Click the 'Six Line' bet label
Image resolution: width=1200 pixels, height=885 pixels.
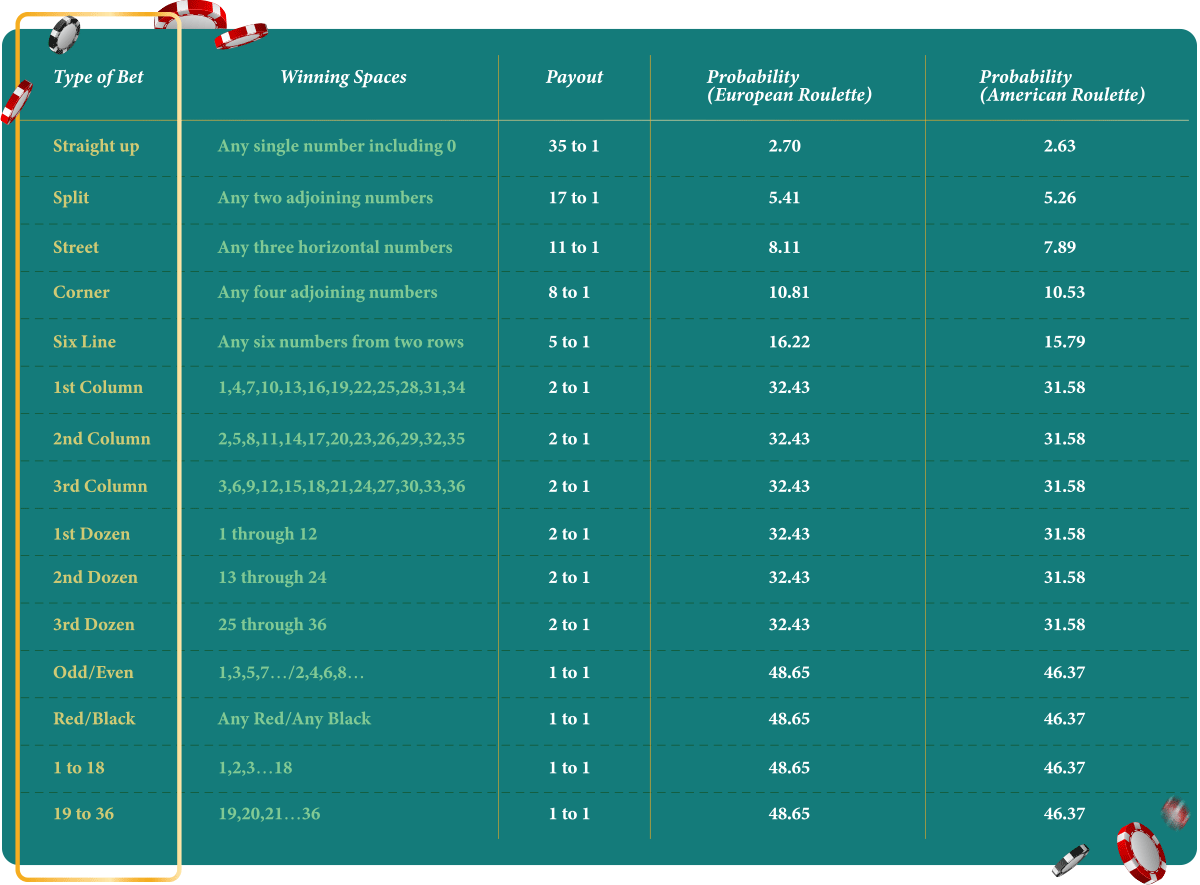[x=84, y=341]
